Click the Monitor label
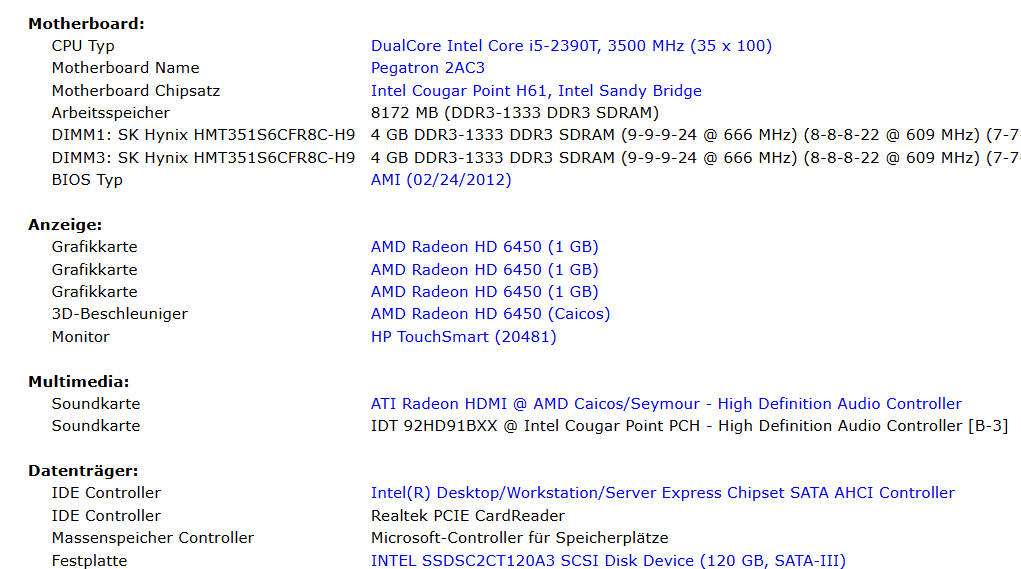The height and width of the screenshot is (569, 1021). click(81, 337)
